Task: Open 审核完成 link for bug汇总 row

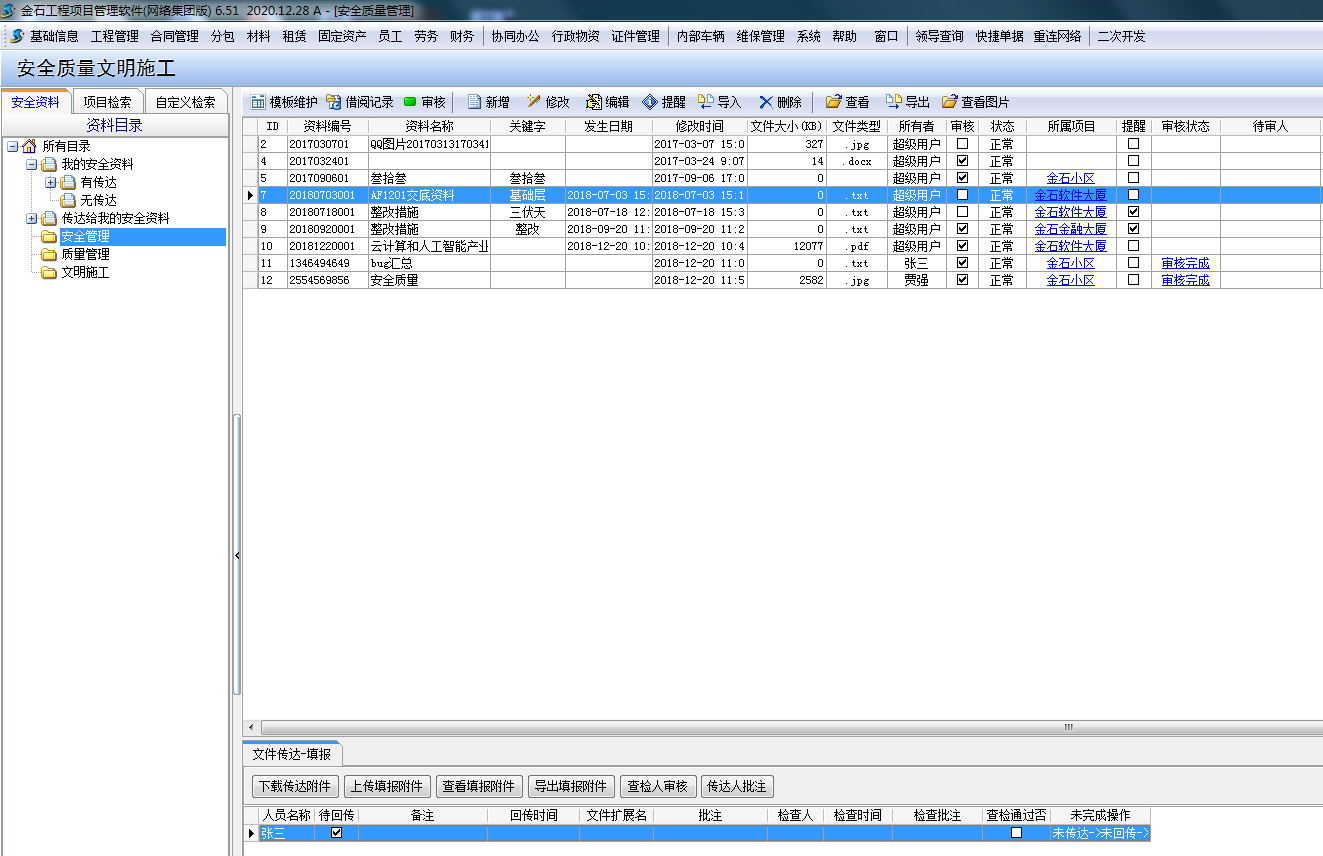Action: click(1185, 263)
